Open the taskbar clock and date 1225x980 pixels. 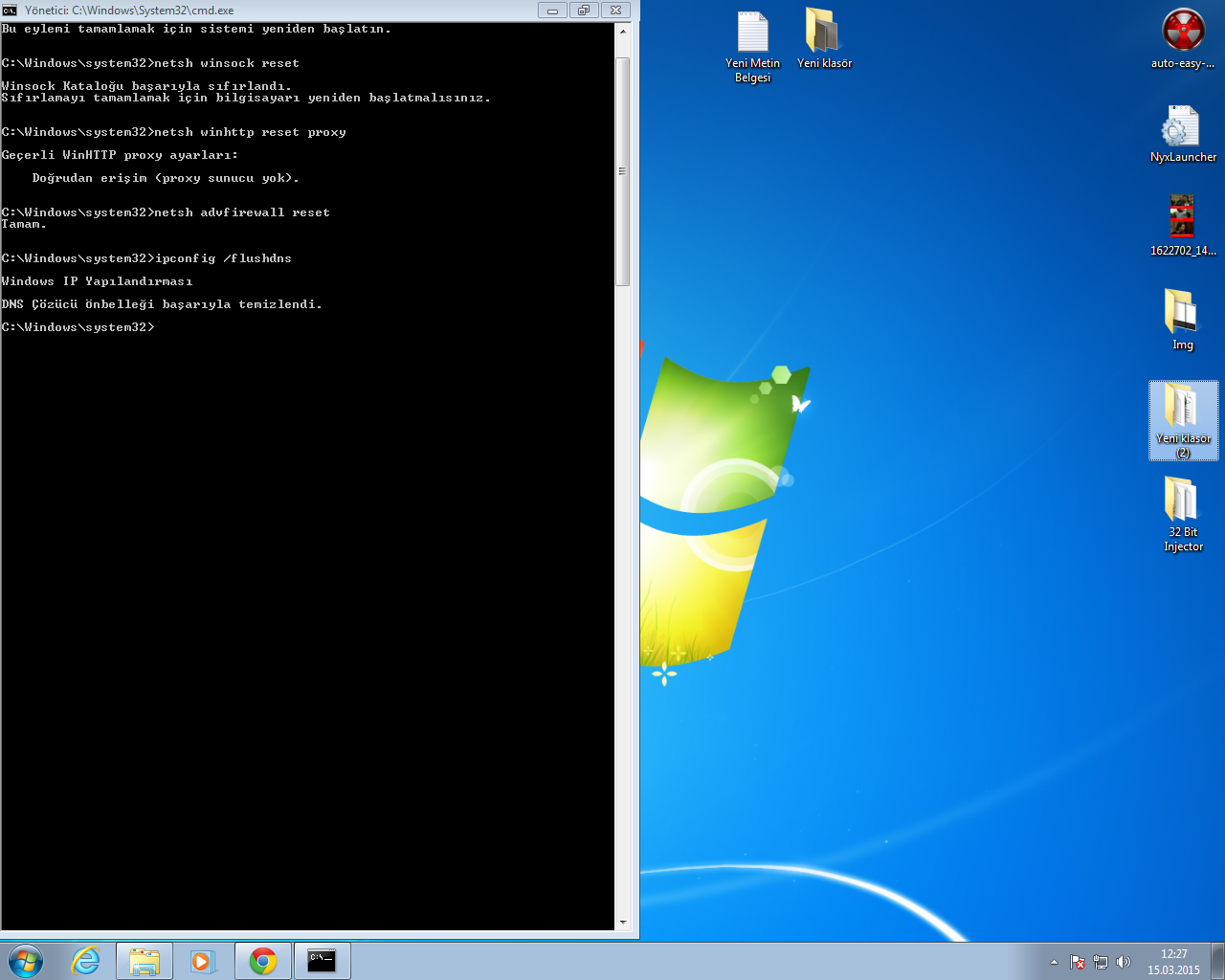[1173, 962]
